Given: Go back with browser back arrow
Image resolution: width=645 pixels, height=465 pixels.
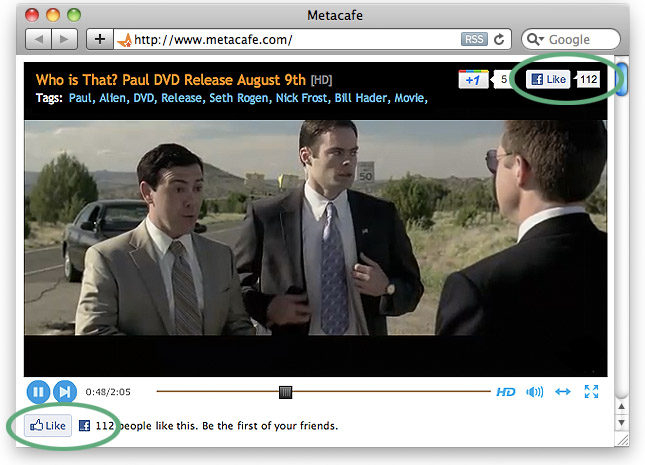Looking at the screenshot, I should [39, 40].
